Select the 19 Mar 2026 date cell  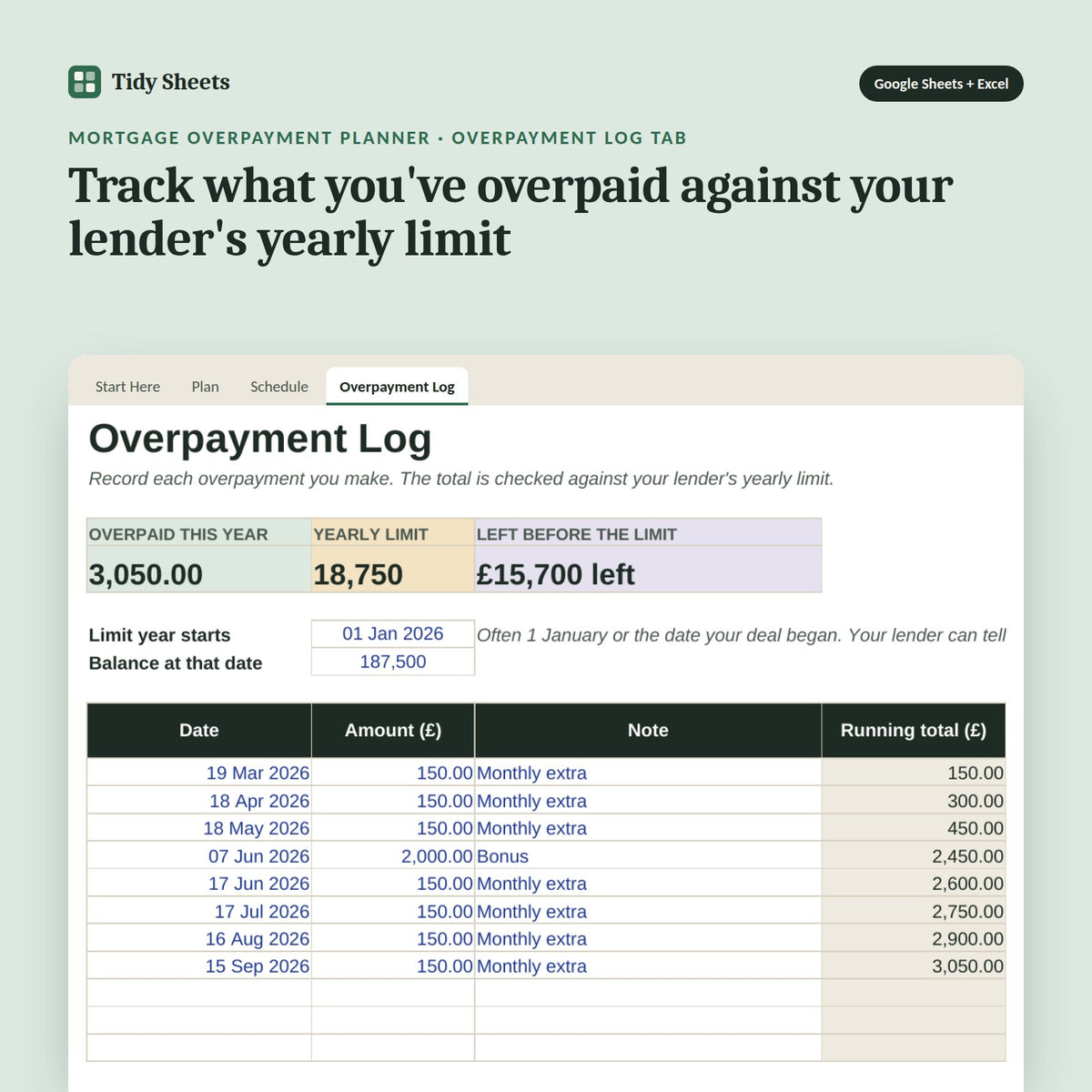coord(199,773)
